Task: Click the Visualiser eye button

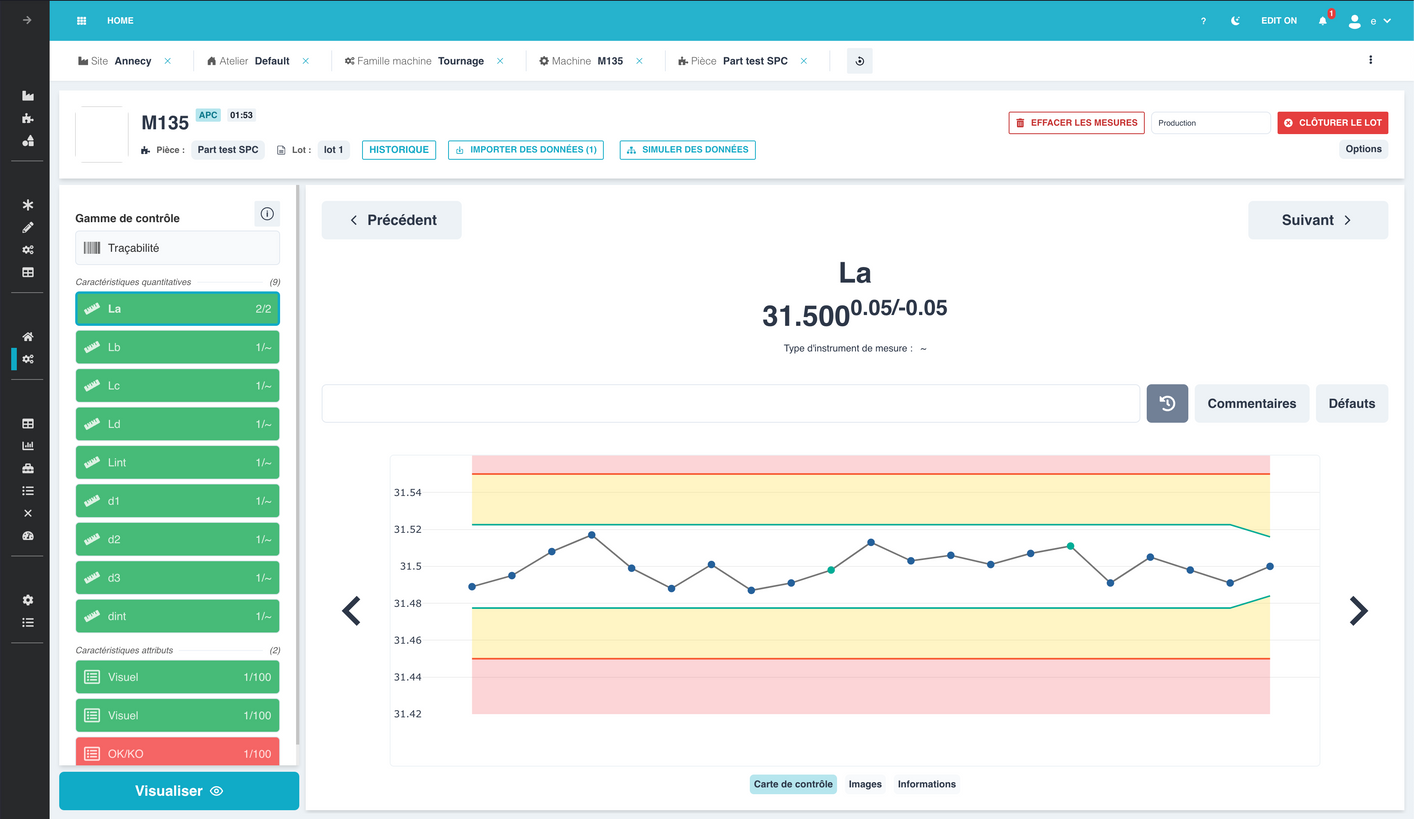Action: 179,791
